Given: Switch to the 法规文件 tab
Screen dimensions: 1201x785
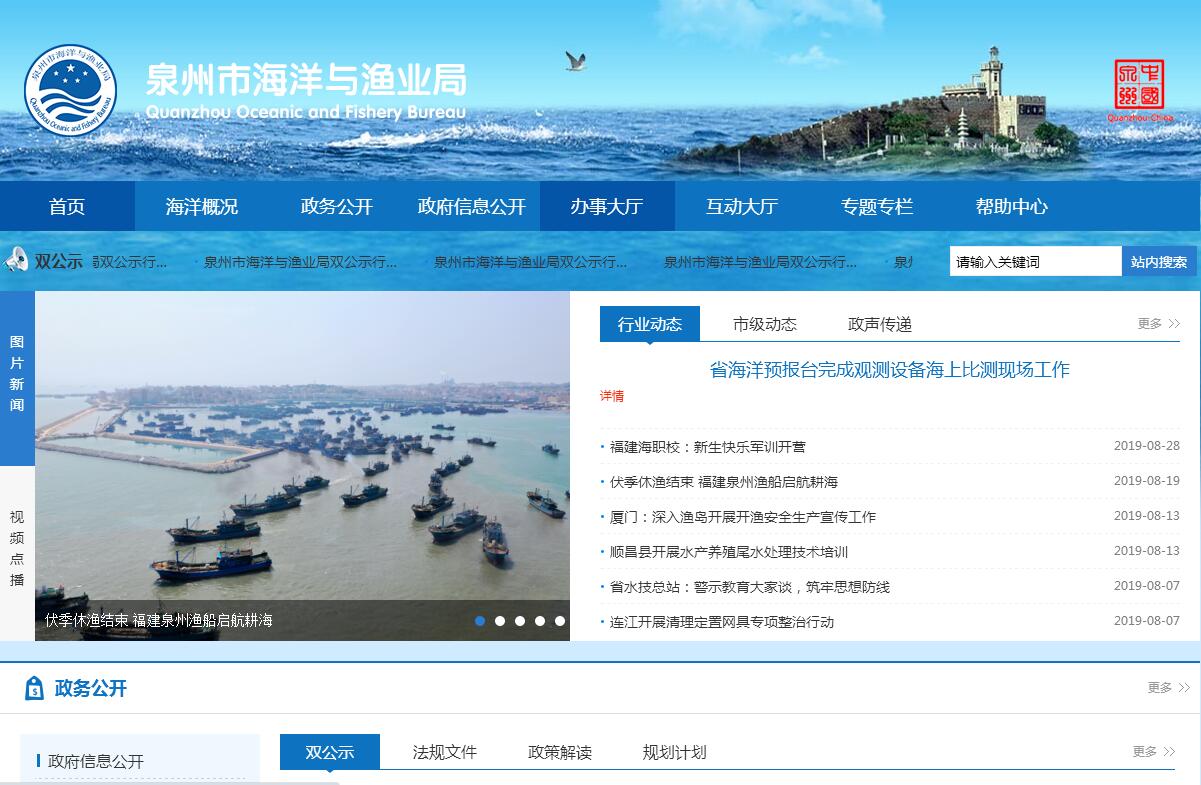Looking at the screenshot, I should (x=445, y=752).
